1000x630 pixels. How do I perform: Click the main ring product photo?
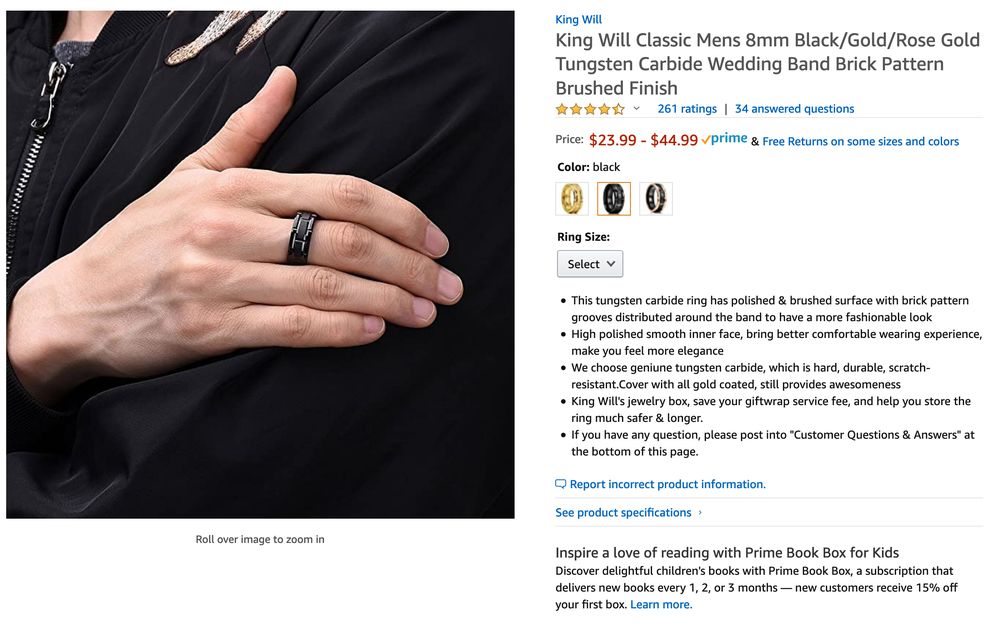[x=260, y=264]
